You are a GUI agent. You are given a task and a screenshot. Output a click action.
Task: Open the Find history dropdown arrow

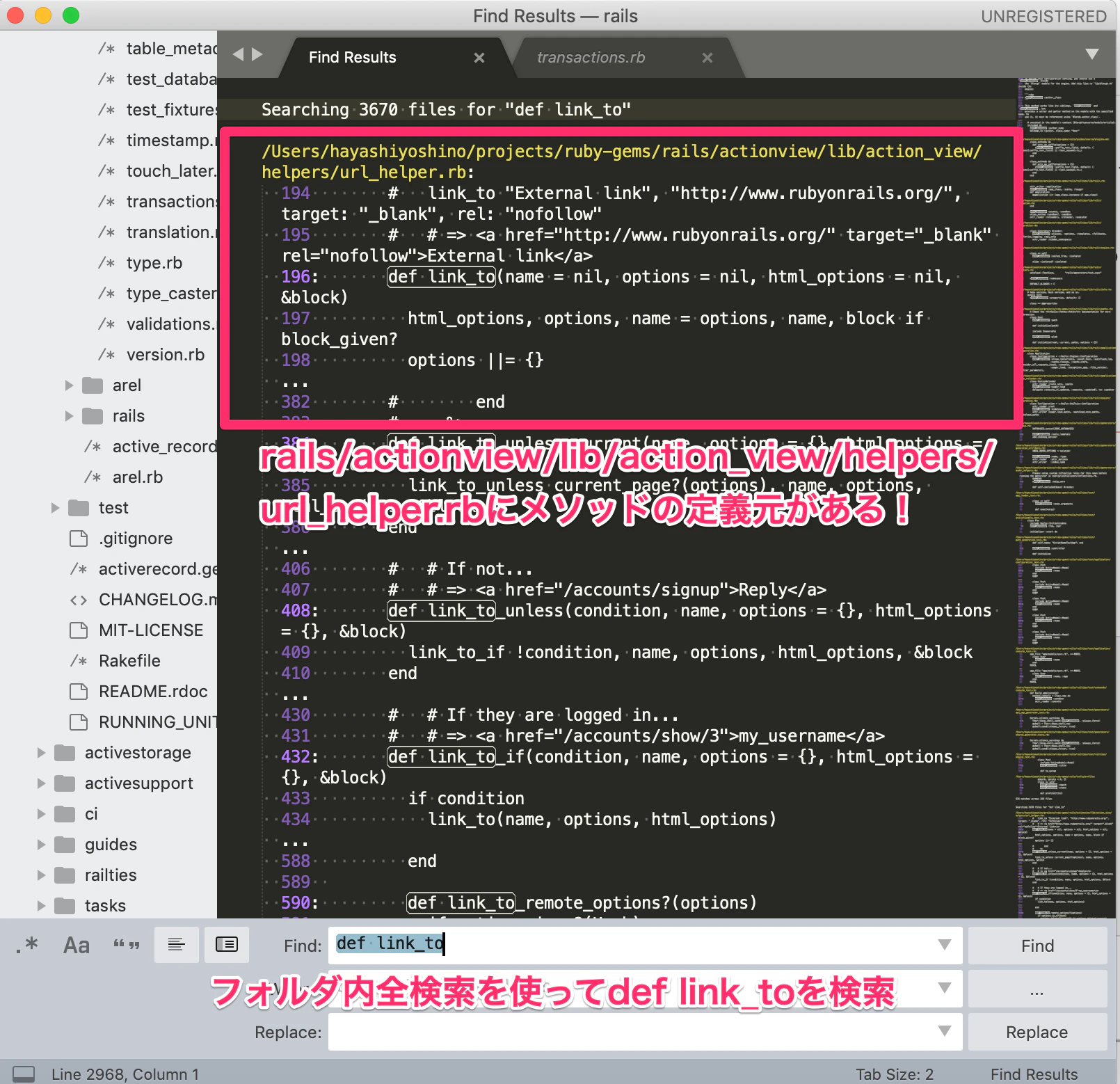tap(944, 945)
